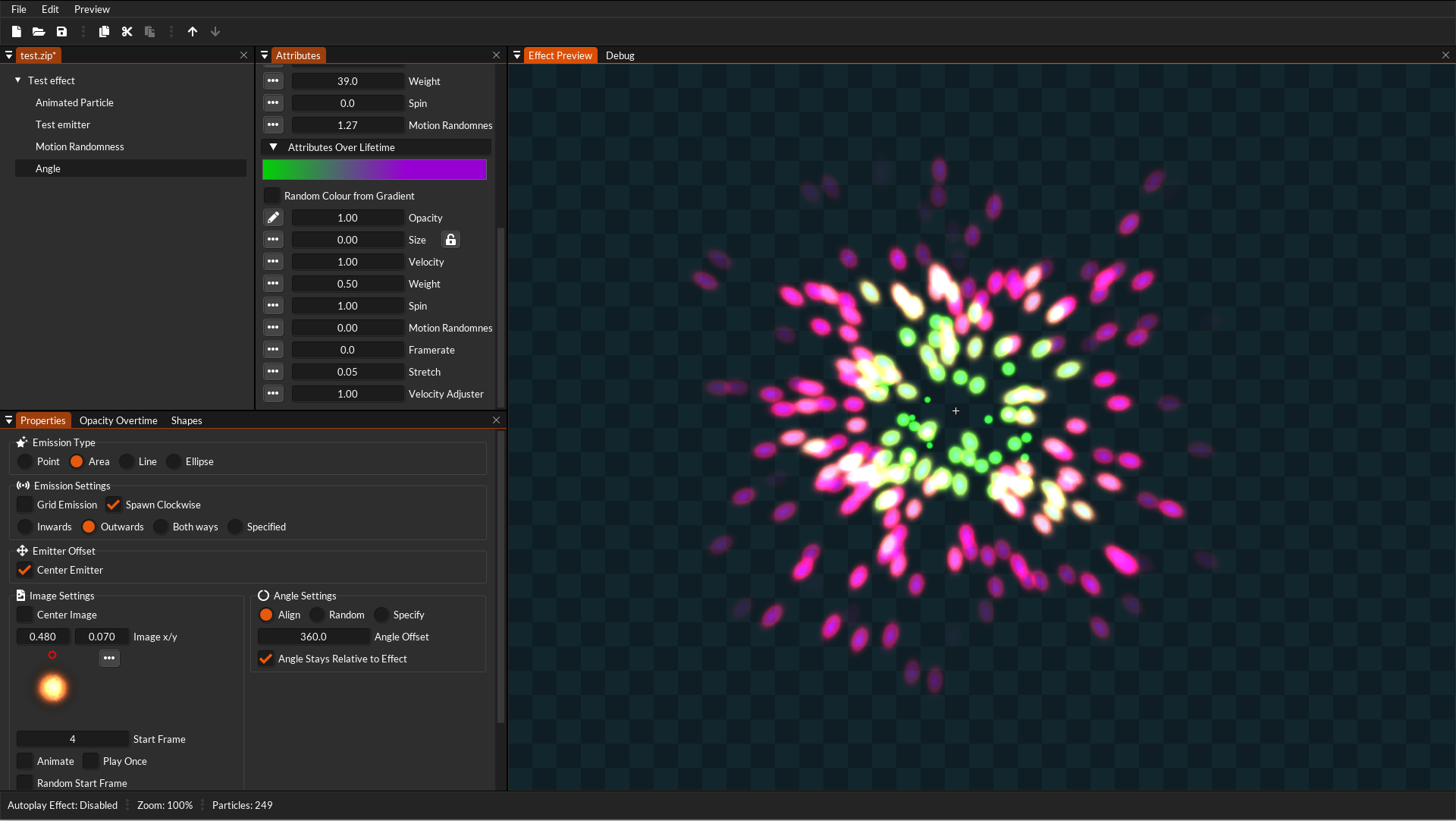
Task: Open options for Velocity Adjuster attribute
Action: pyautogui.click(x=273, y=393)
